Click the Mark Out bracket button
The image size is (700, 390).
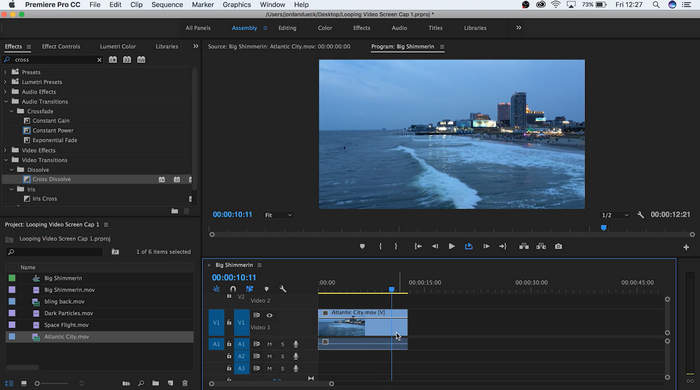tap(396, 246)
